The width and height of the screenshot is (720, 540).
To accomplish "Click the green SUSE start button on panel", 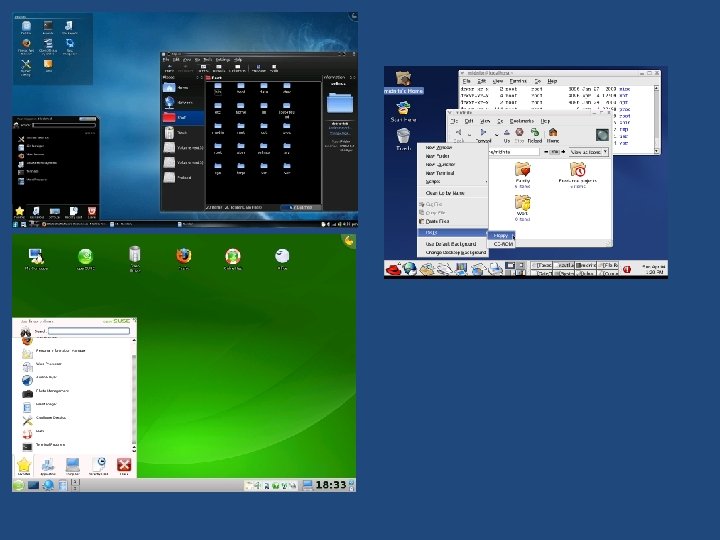I will tap(18, 485).
